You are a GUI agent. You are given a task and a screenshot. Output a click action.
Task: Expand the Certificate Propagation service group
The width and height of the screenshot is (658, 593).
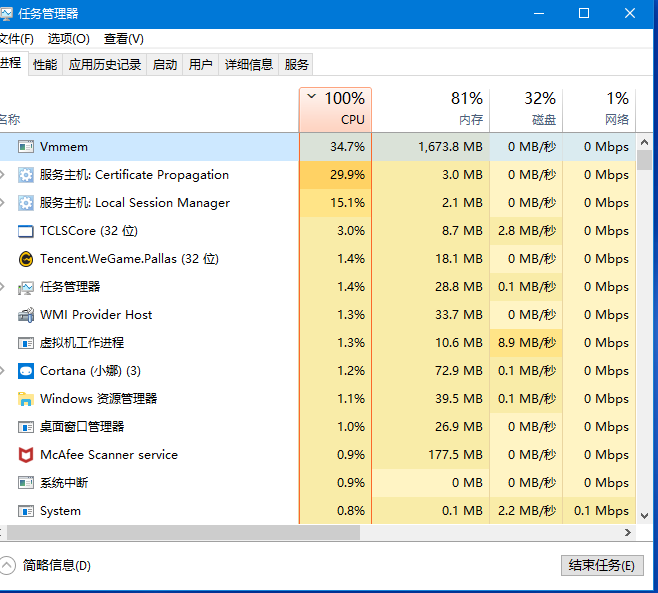point(3,175)
